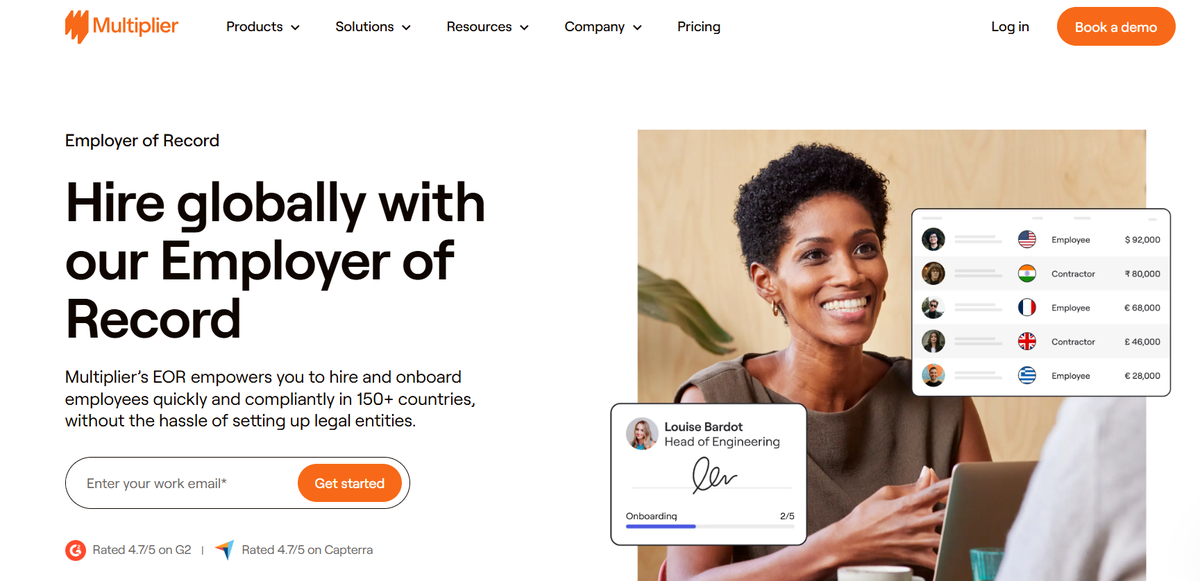Viewport: 1200px width, 581px height.
Task: Focus the work email input field
Action: click(180, 483)
